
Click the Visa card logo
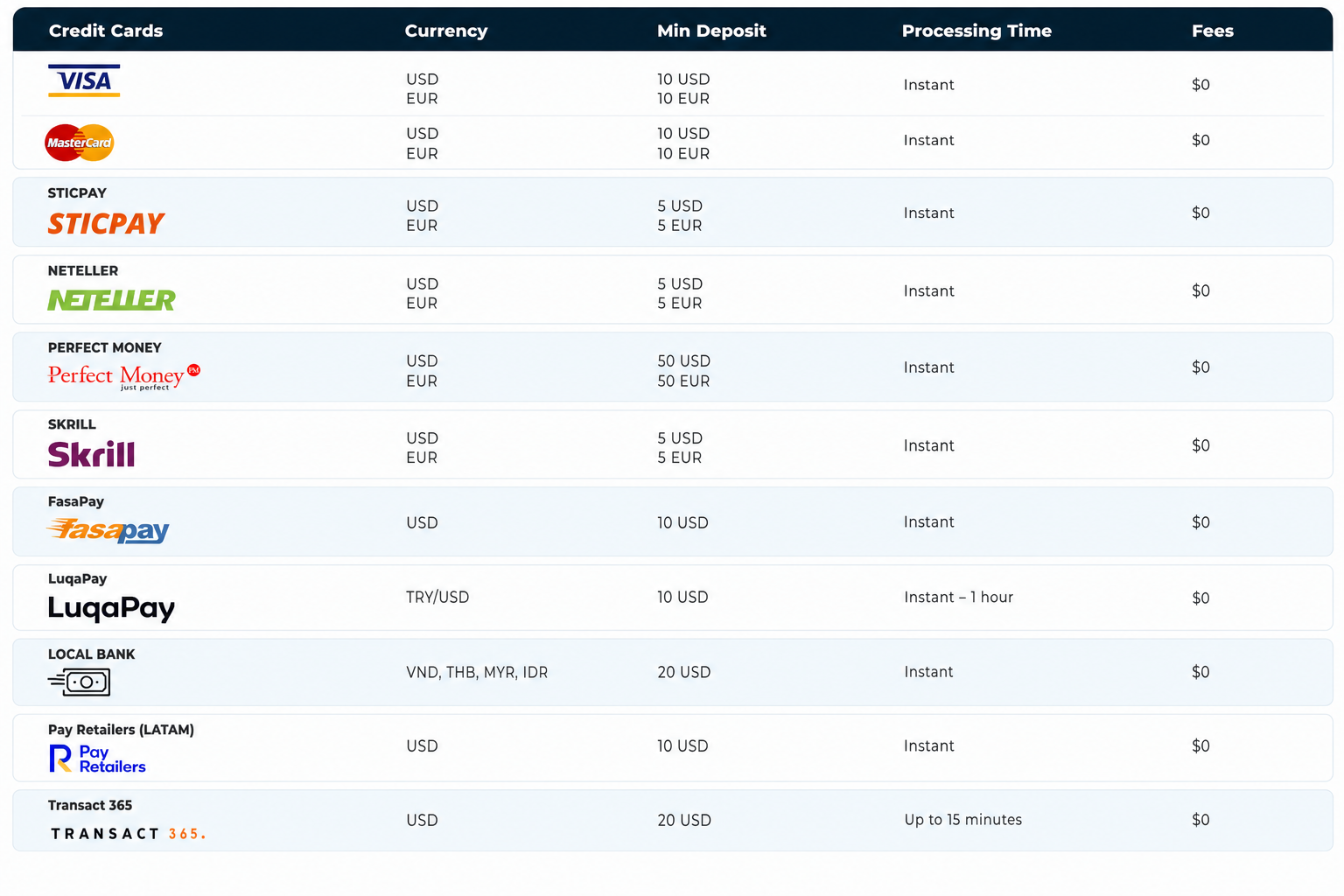click(84, 80)
